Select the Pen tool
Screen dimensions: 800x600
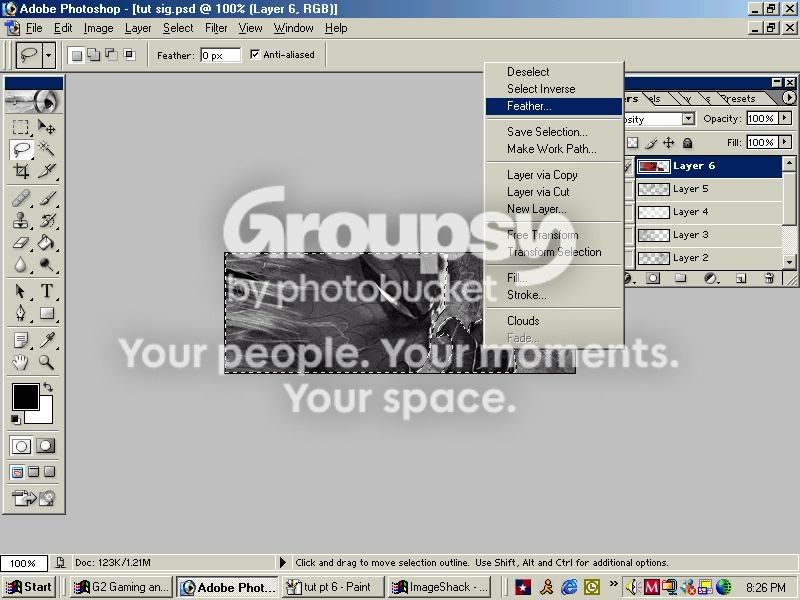click(x=20, y=313)
